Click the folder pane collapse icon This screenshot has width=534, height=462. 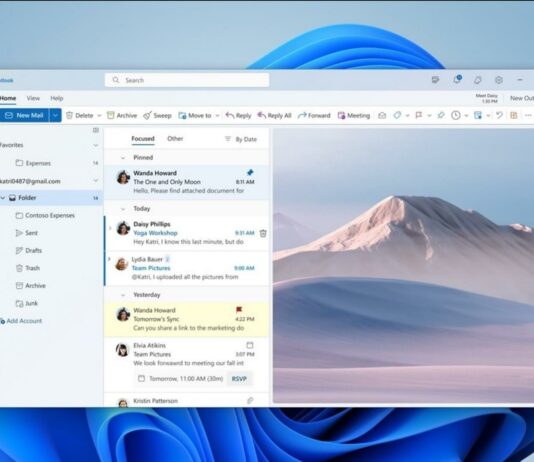coord(96,130)
